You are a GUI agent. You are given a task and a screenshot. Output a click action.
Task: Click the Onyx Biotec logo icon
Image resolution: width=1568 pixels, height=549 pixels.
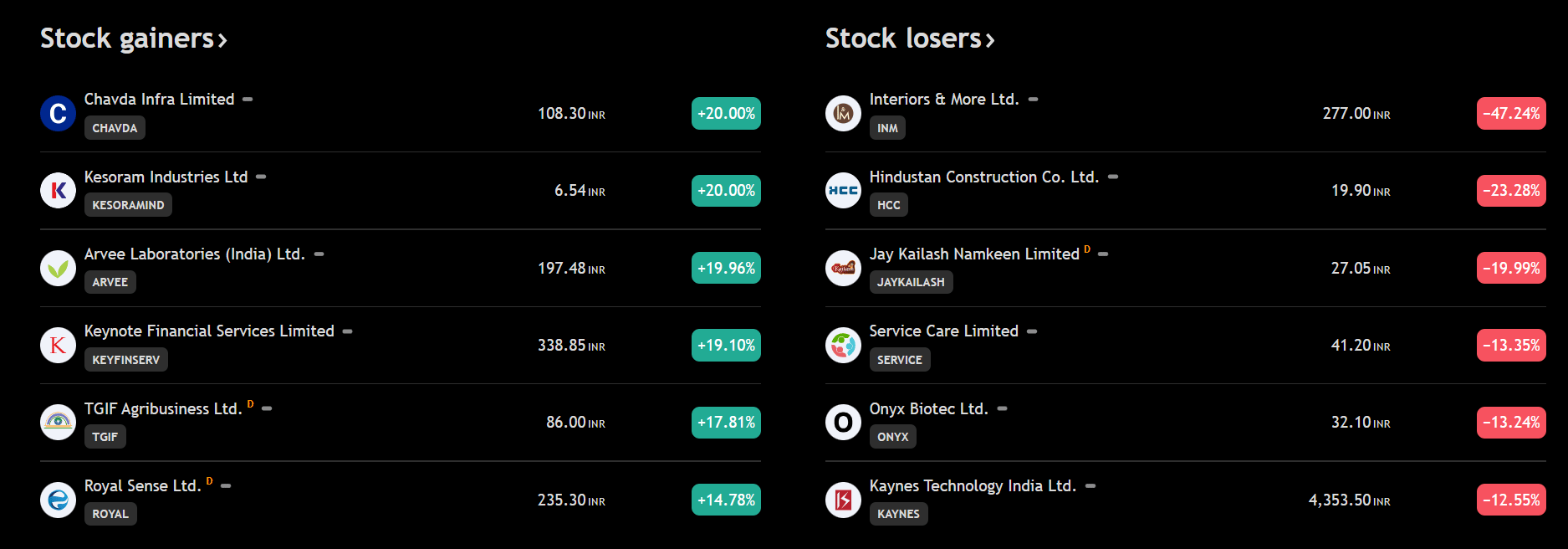[843, 422]
